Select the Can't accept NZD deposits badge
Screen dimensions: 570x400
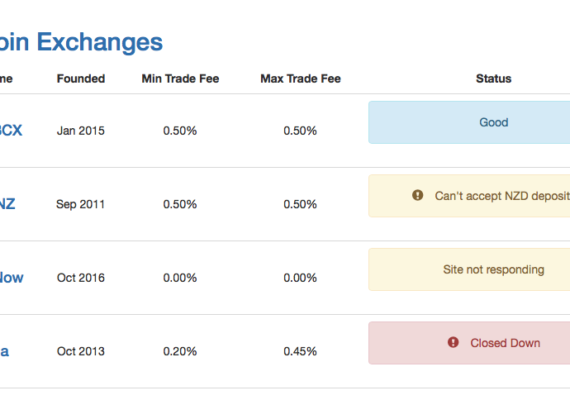pyautogui.click(x=469, y=196)
